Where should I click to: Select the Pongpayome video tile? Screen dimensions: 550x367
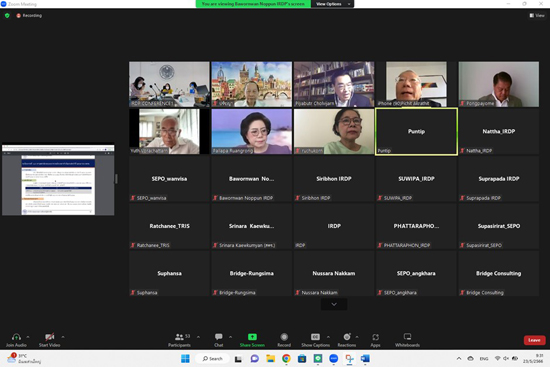tap(498, 84)
